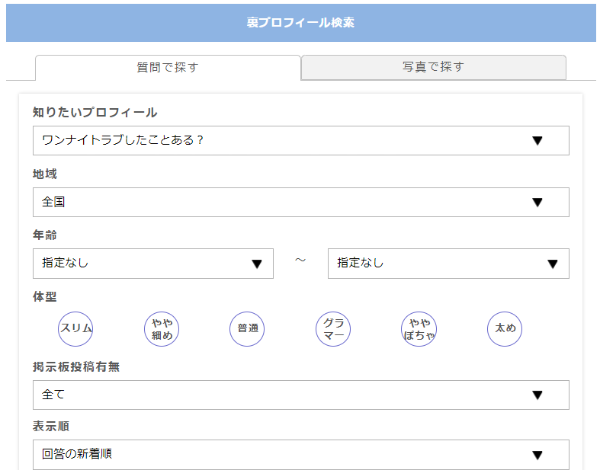This screenshot has height=470, width=600.
Task: Open the minimum 年齢 dropdown
Action: [x=153, y=263]
